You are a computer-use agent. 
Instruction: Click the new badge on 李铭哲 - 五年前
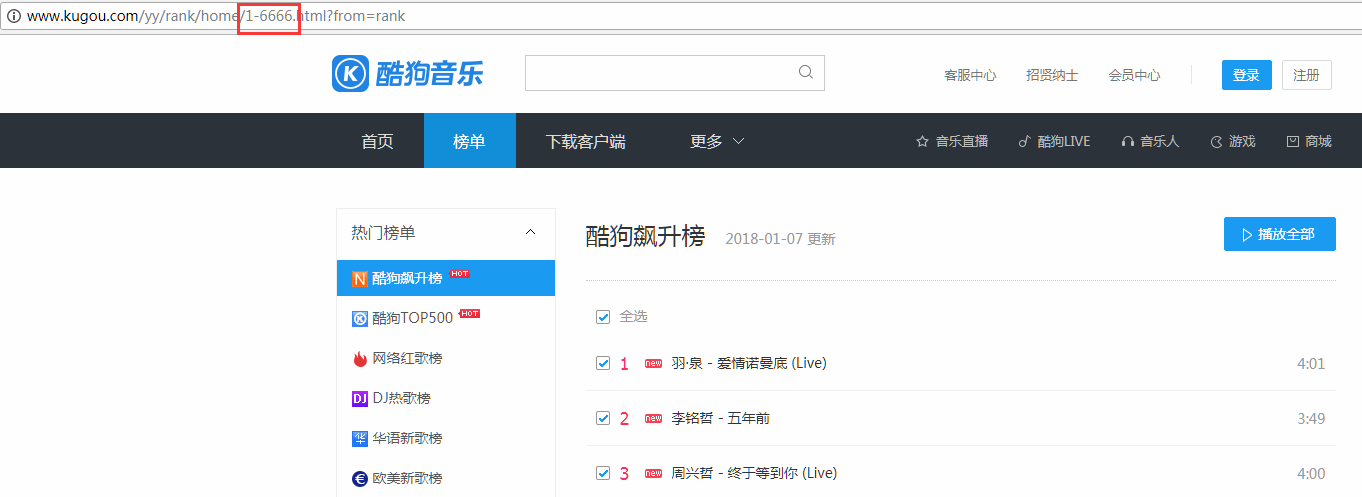[x=654, y=419]
